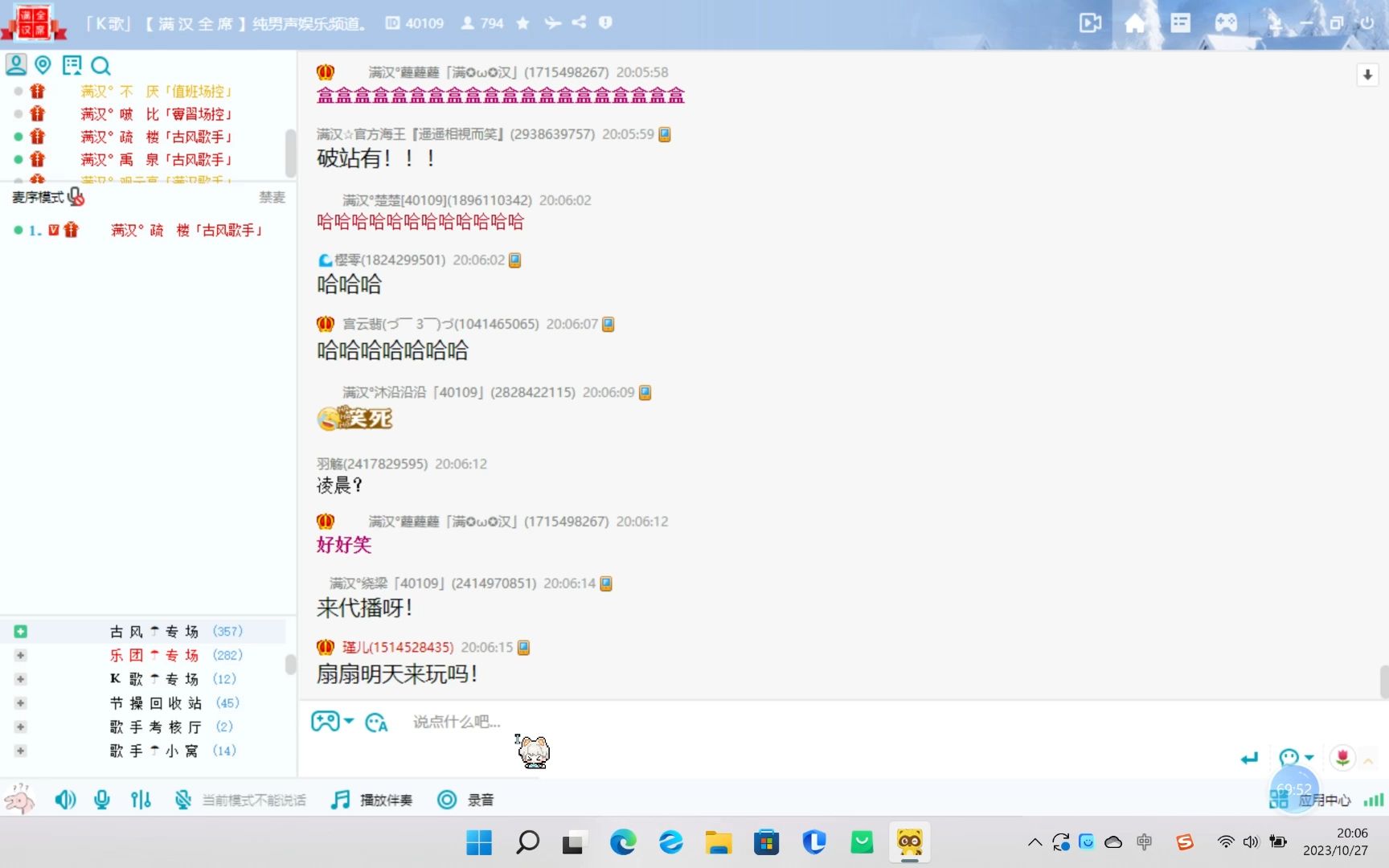Open the list panel icon in title bar
The height and width of the screenshot is (868, 1389).
tap(1180, 23)
